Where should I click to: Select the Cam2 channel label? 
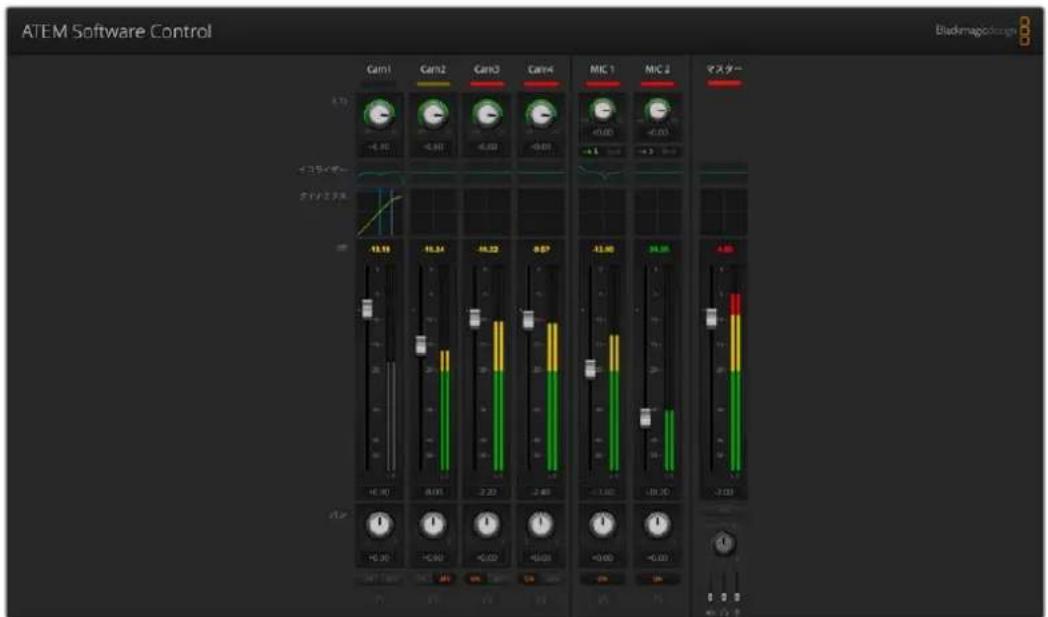(x=433, y=70)
